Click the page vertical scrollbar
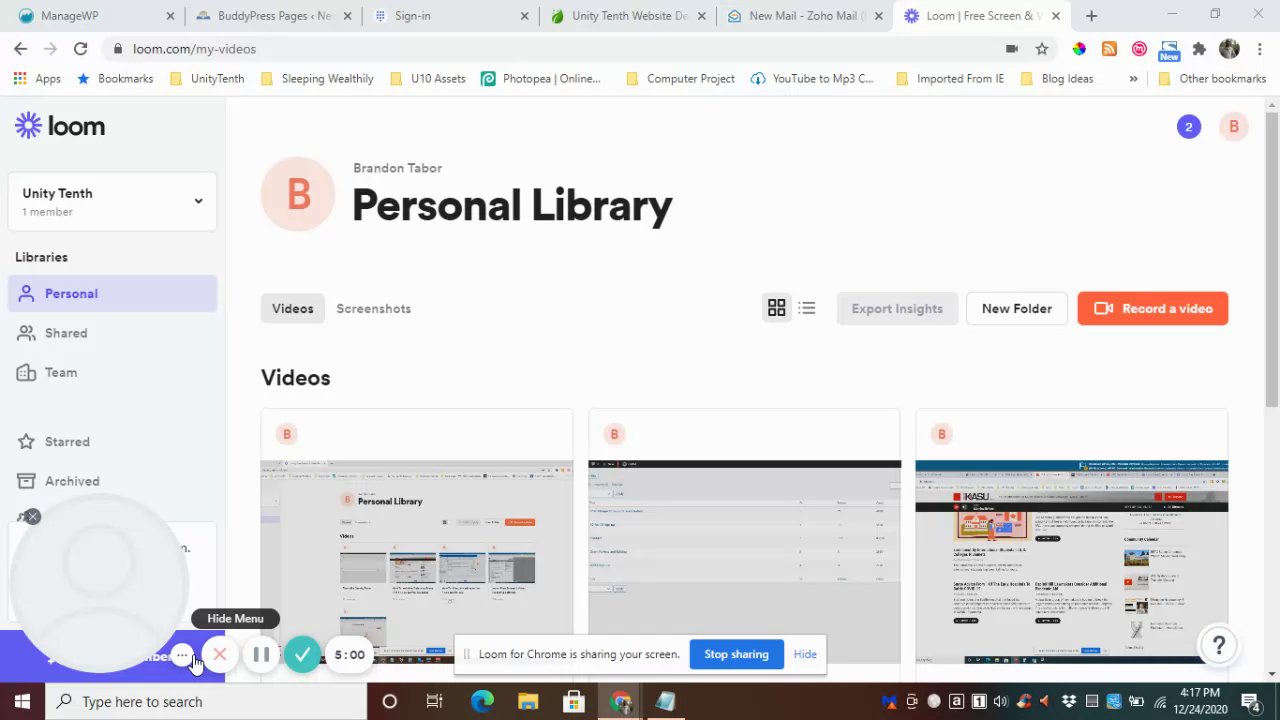The width and height of the screenshot is (1280, 720). point(1271,260)
